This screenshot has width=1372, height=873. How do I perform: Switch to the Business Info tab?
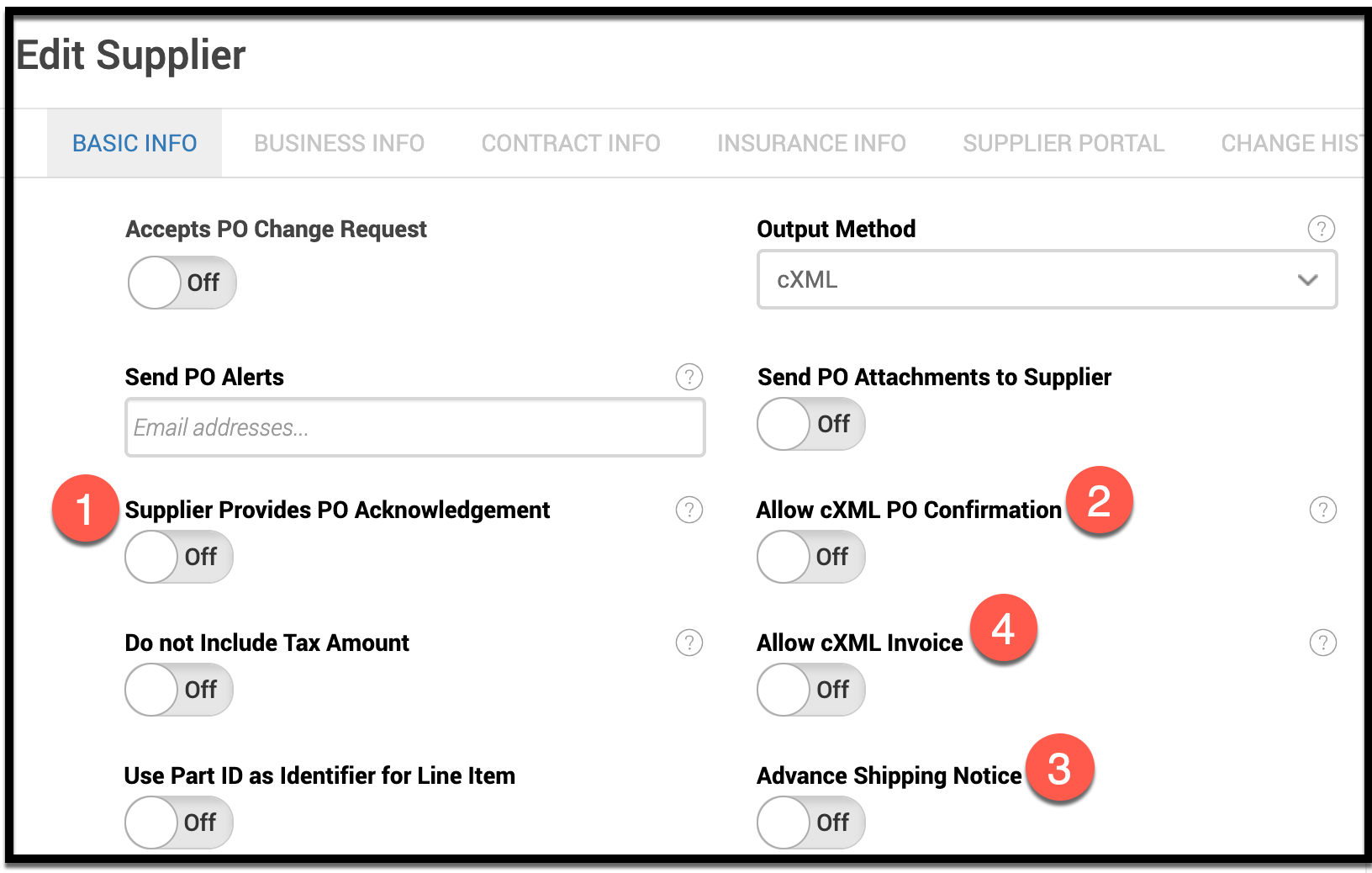339,144
